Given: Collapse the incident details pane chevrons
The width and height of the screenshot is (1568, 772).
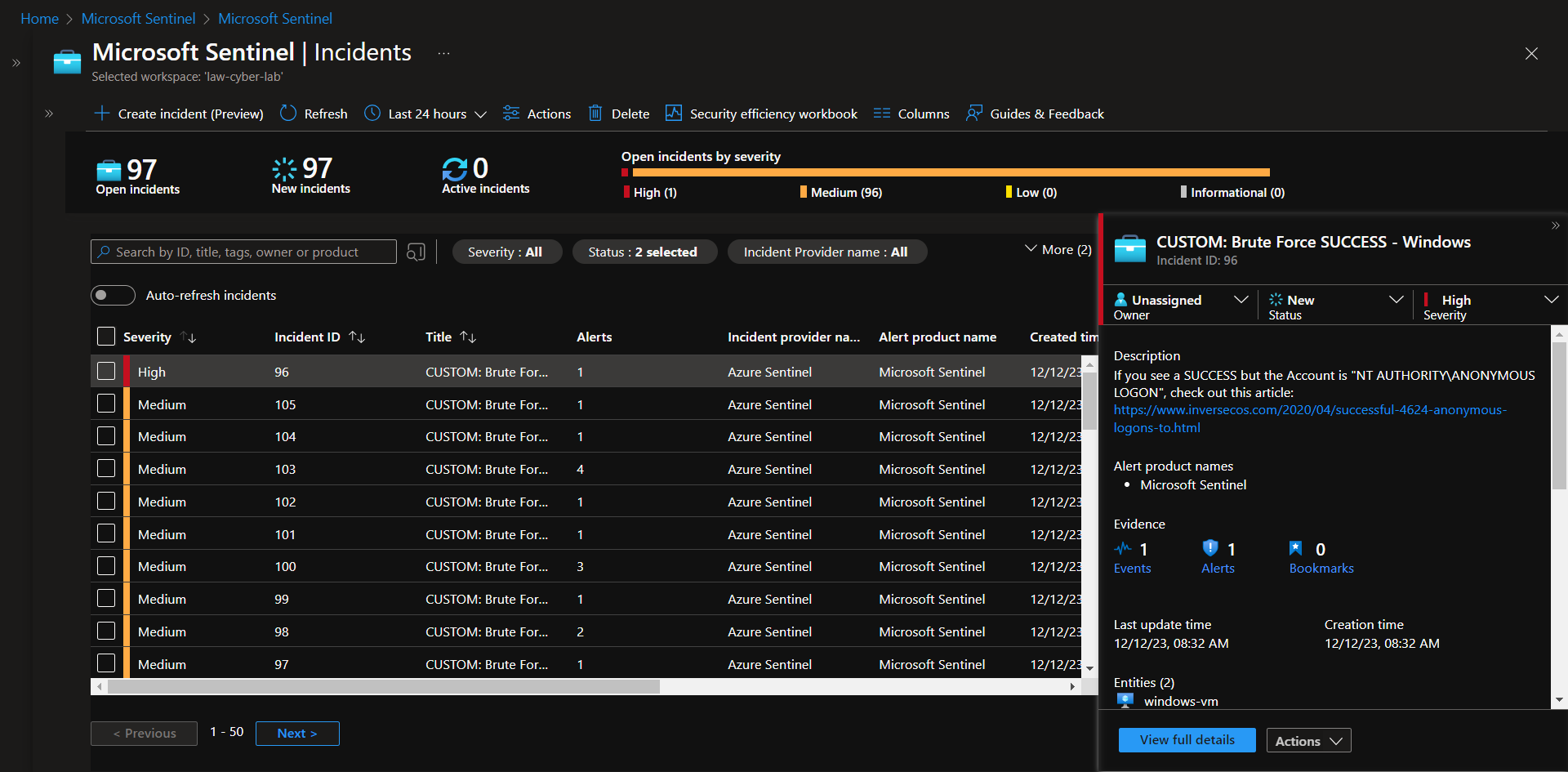Looking at the screenshot, I should [1555, 225].
